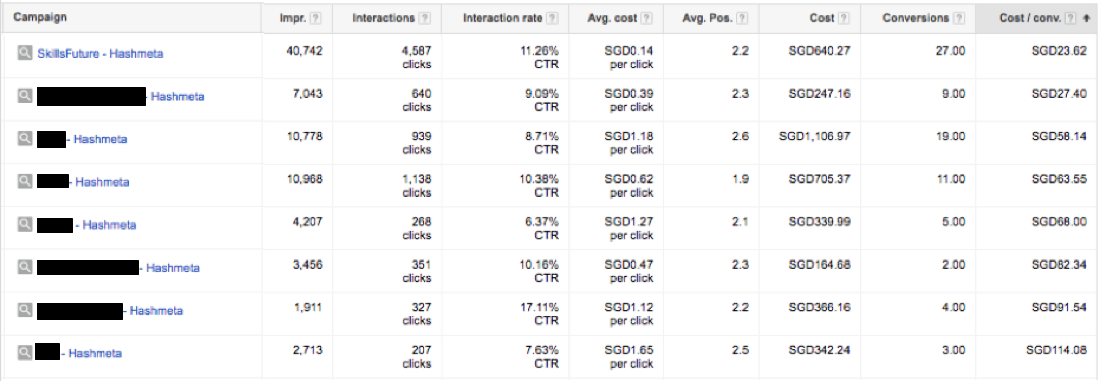
Task: Click search icon beside SkillsFuture - Hashmeta campaign
Action: [x=25, y=53]
